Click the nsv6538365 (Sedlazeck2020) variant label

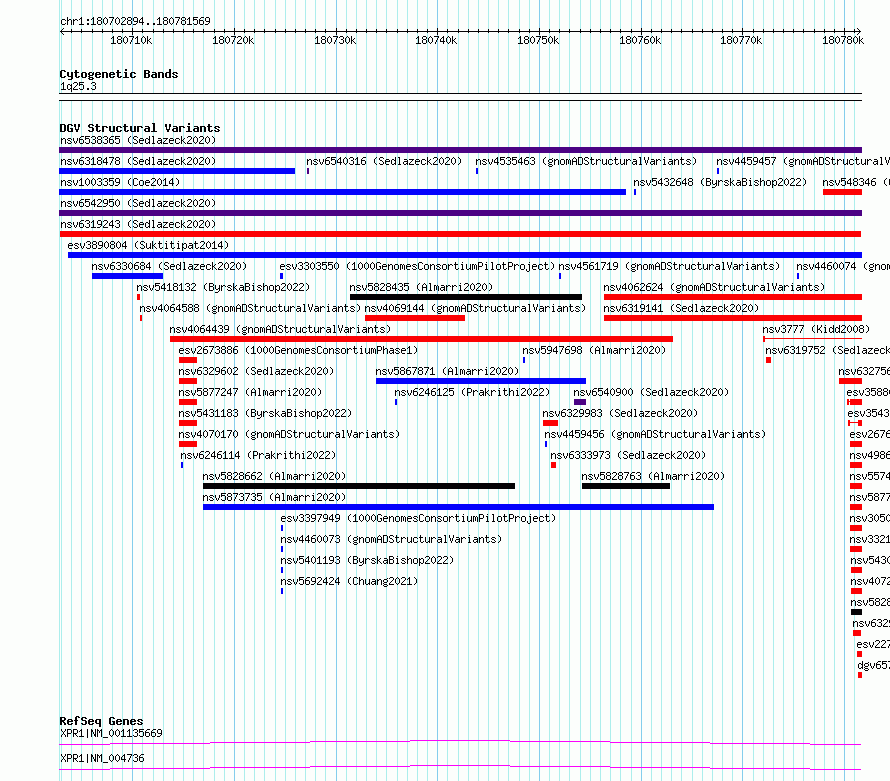[x=138, y=140]
